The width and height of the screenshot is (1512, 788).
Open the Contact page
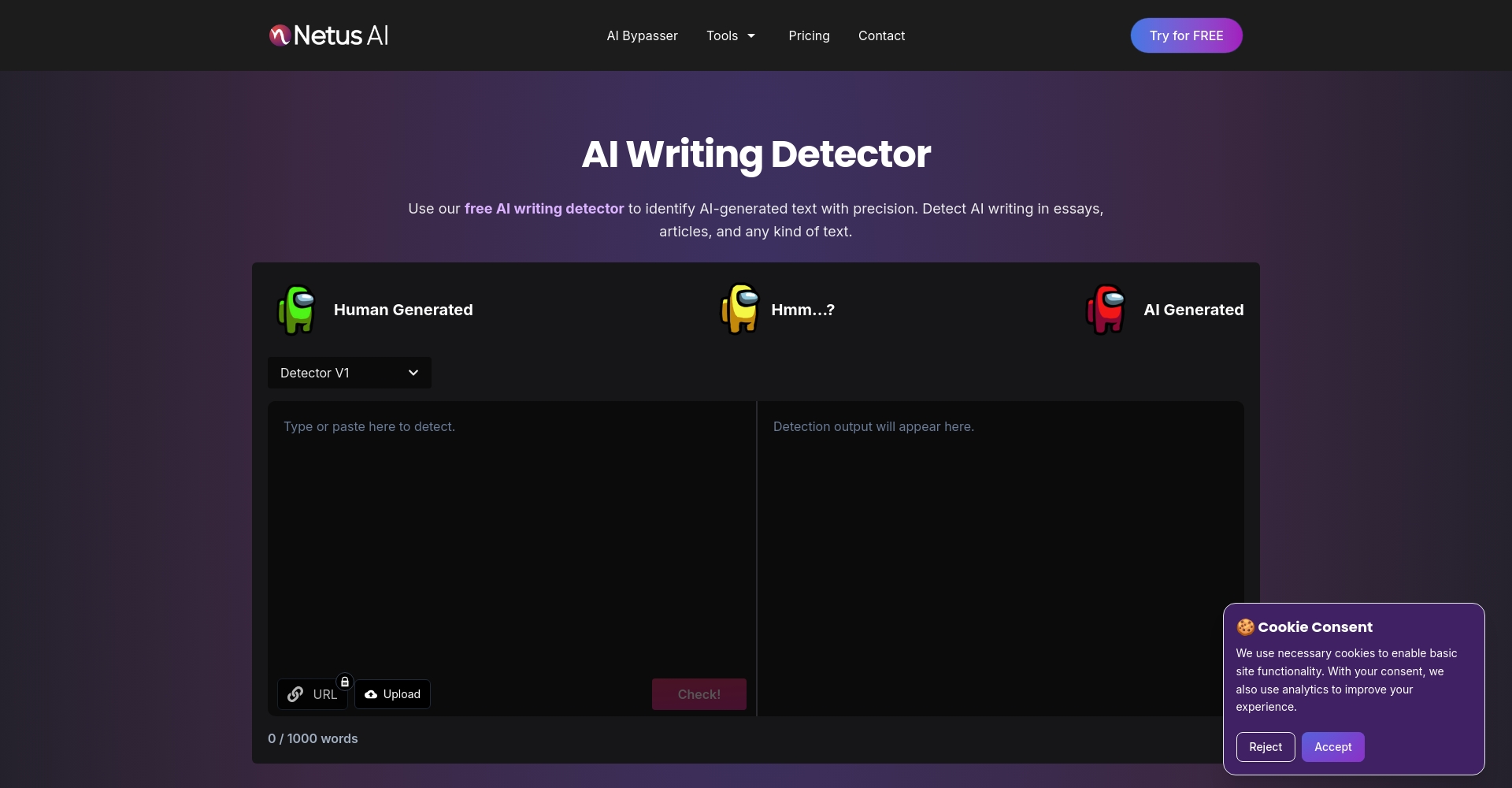tap(881, 35)
